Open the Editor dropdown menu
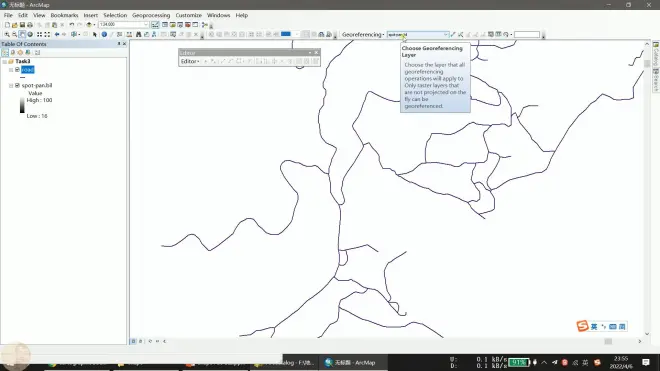Image resolution: width=660 pixels, height=371 pixels. click(190, 61)
